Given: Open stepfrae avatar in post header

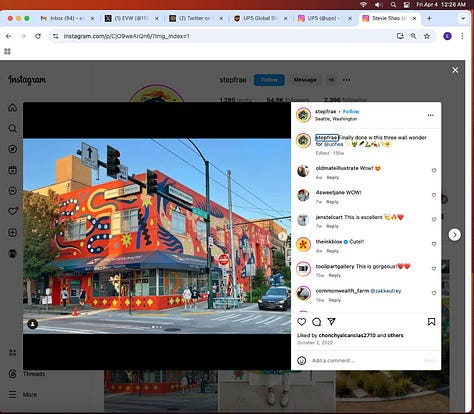Looking at the screenshot, I should 303,115.
